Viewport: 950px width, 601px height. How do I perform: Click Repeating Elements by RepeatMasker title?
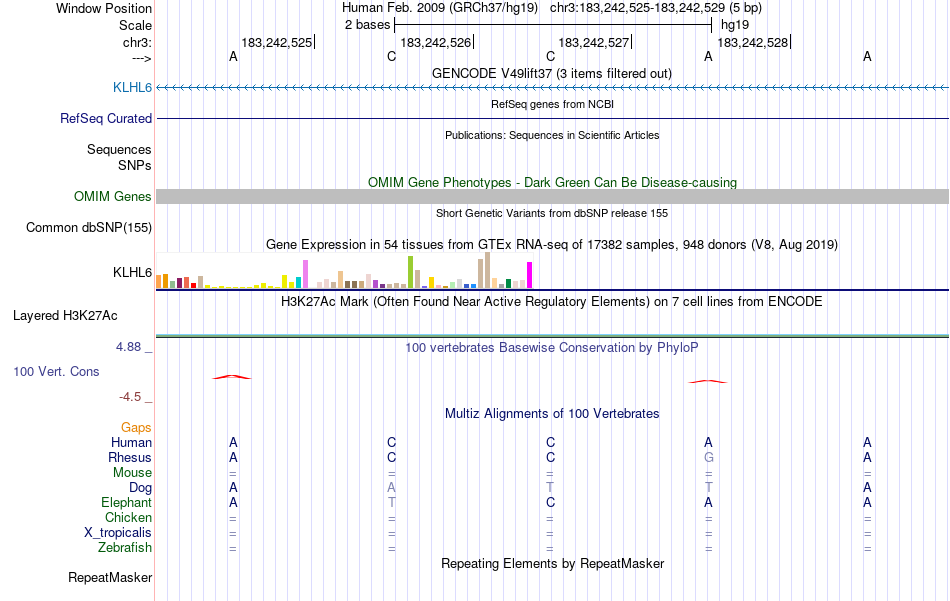pyautogui.click(x=553, y=563)
